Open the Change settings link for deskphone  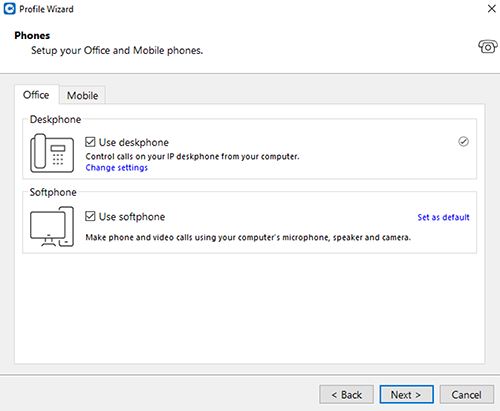click(x=117, y=167)
